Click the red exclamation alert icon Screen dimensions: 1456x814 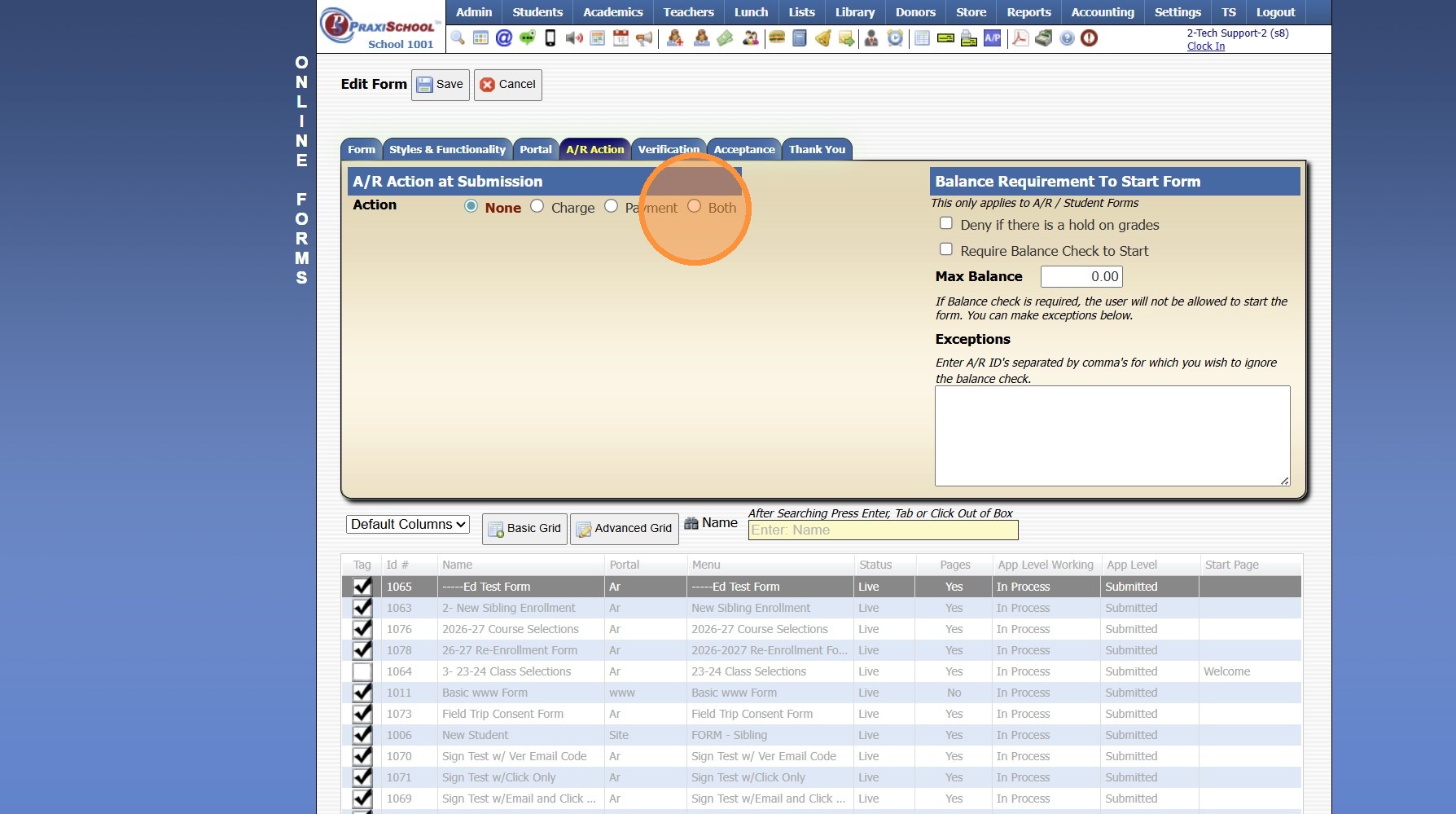coord(1090,38)
